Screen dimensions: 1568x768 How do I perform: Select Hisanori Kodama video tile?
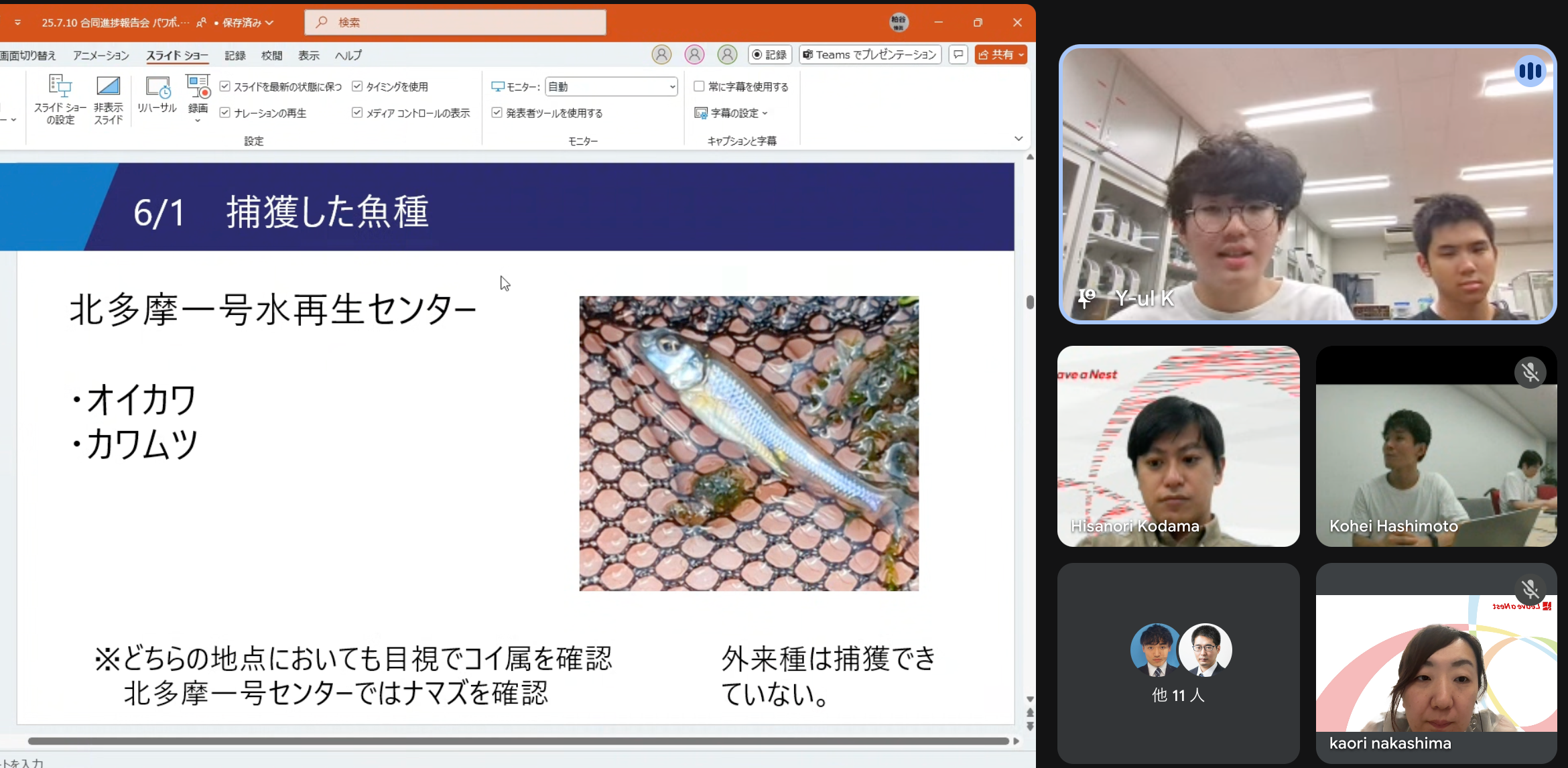pos(1178,446)
